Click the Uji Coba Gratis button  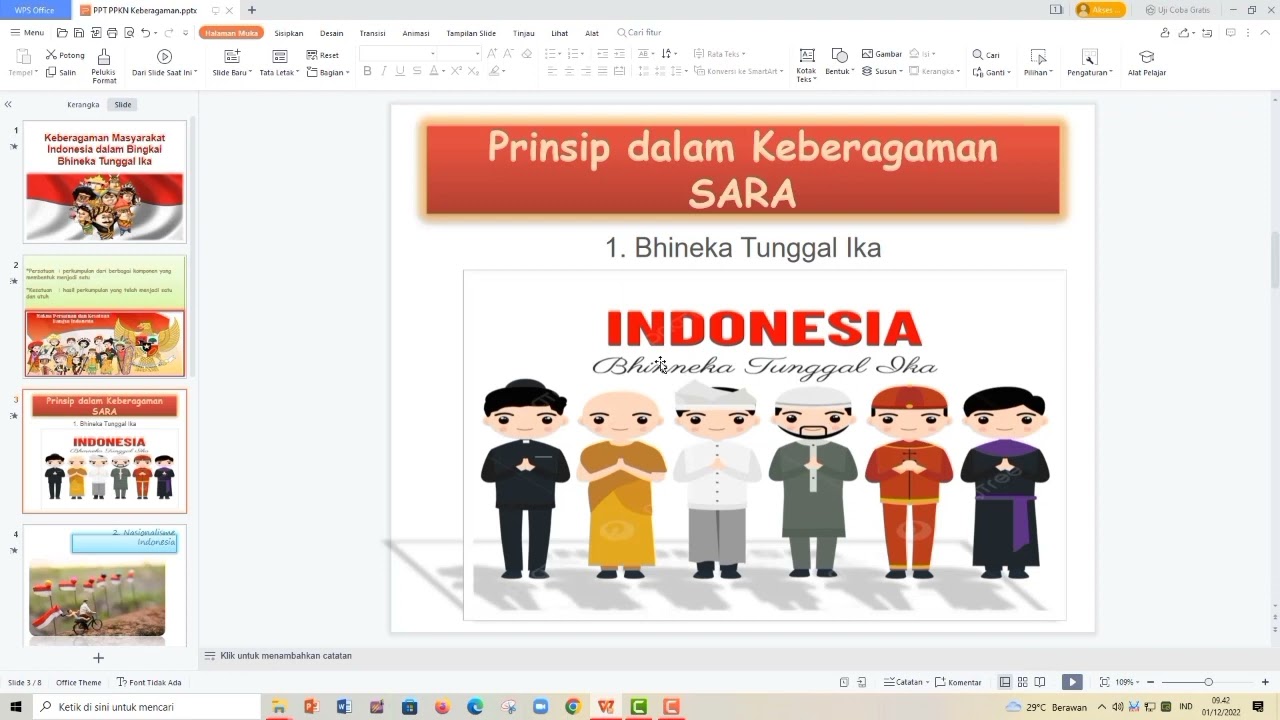[1178, 10]
